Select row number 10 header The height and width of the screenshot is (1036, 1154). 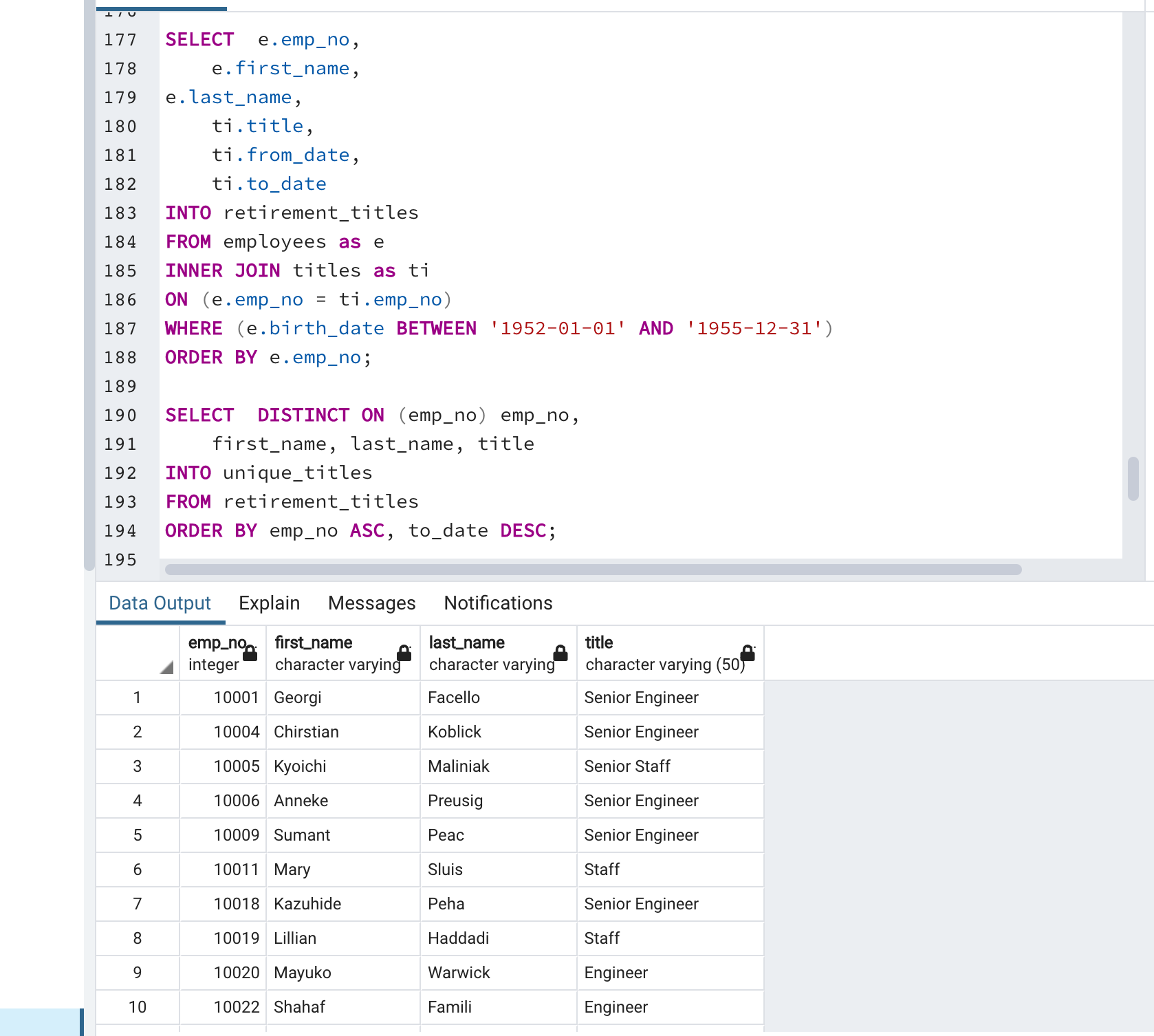[x=138, y=1007]
